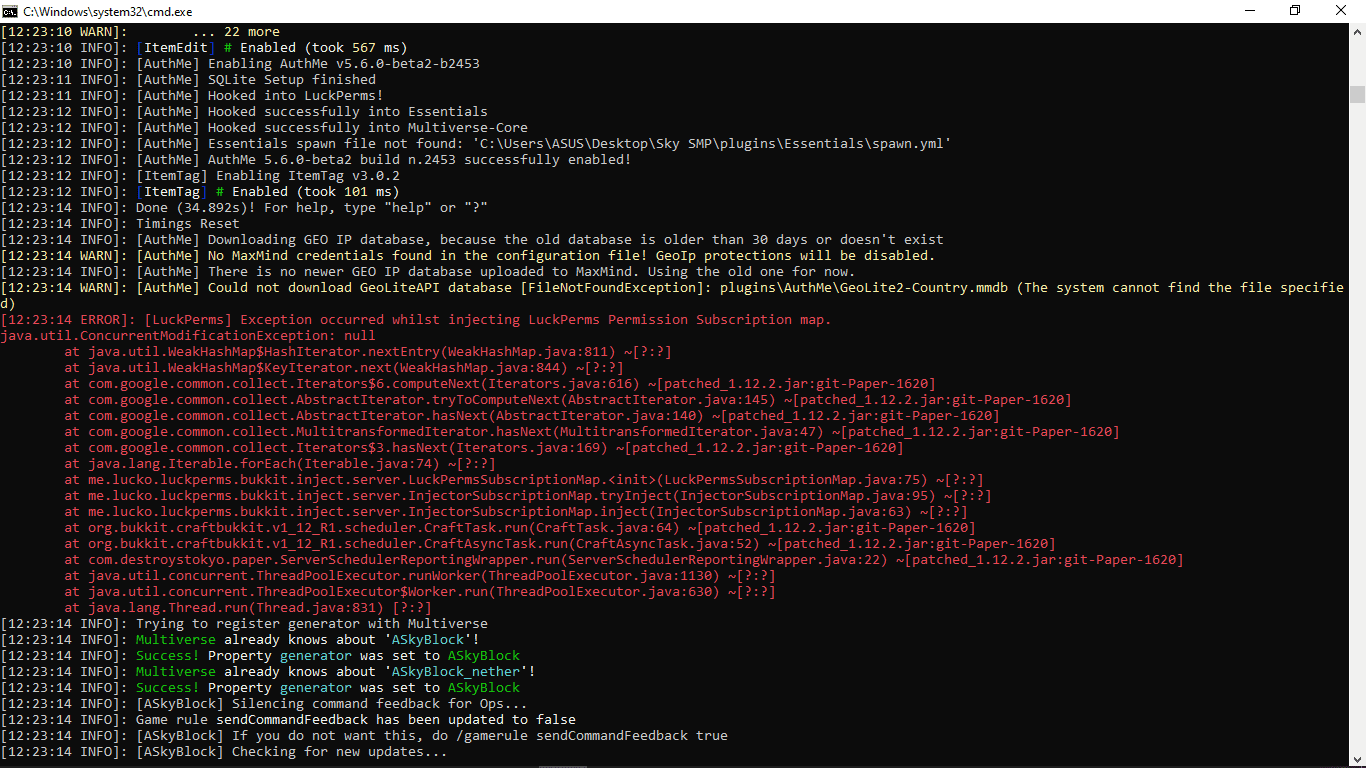
Task: Click 'Game rule sendCommandFeedback has been updated' line
Action: pos(288,720)
